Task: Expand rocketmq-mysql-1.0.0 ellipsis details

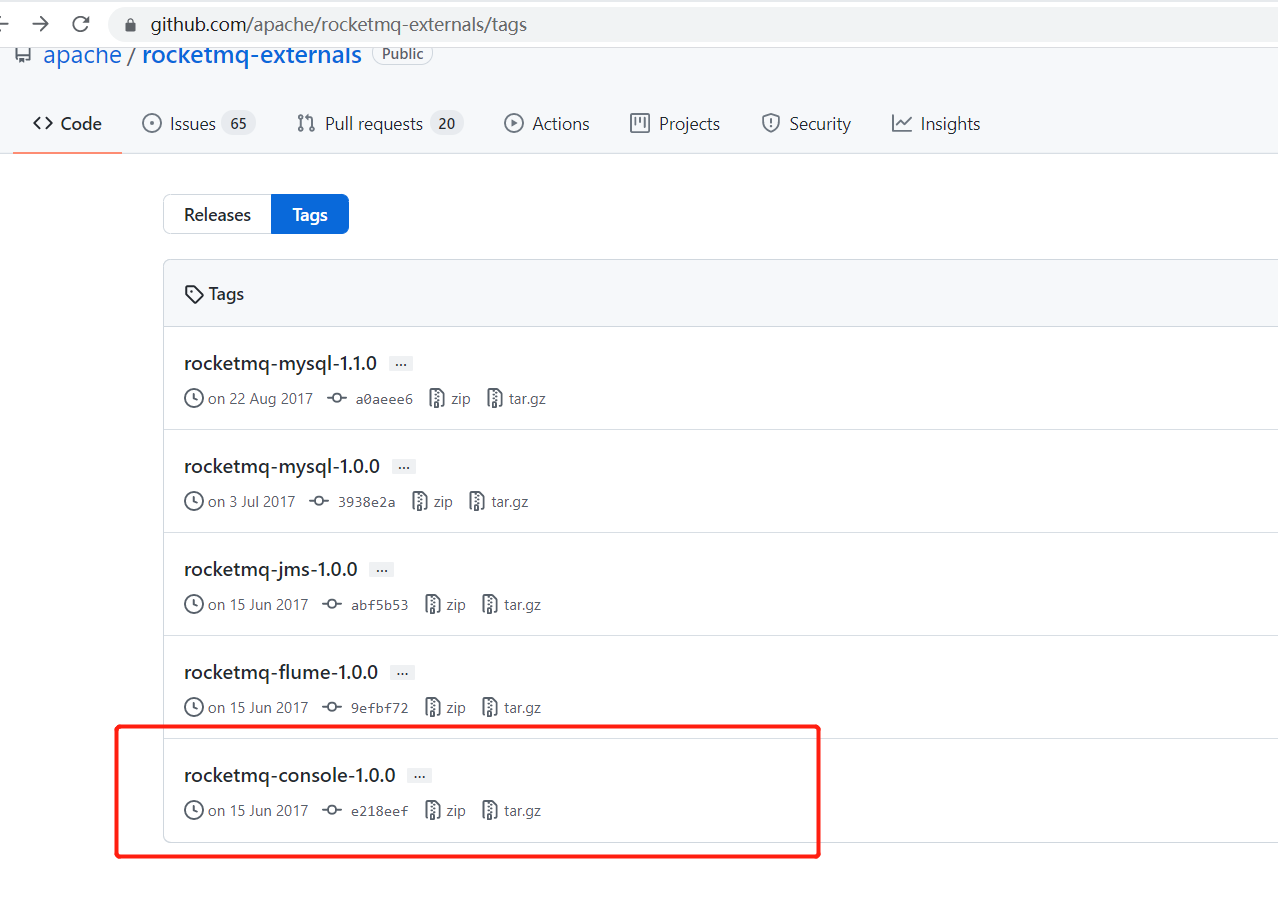Action: [404, 467]
